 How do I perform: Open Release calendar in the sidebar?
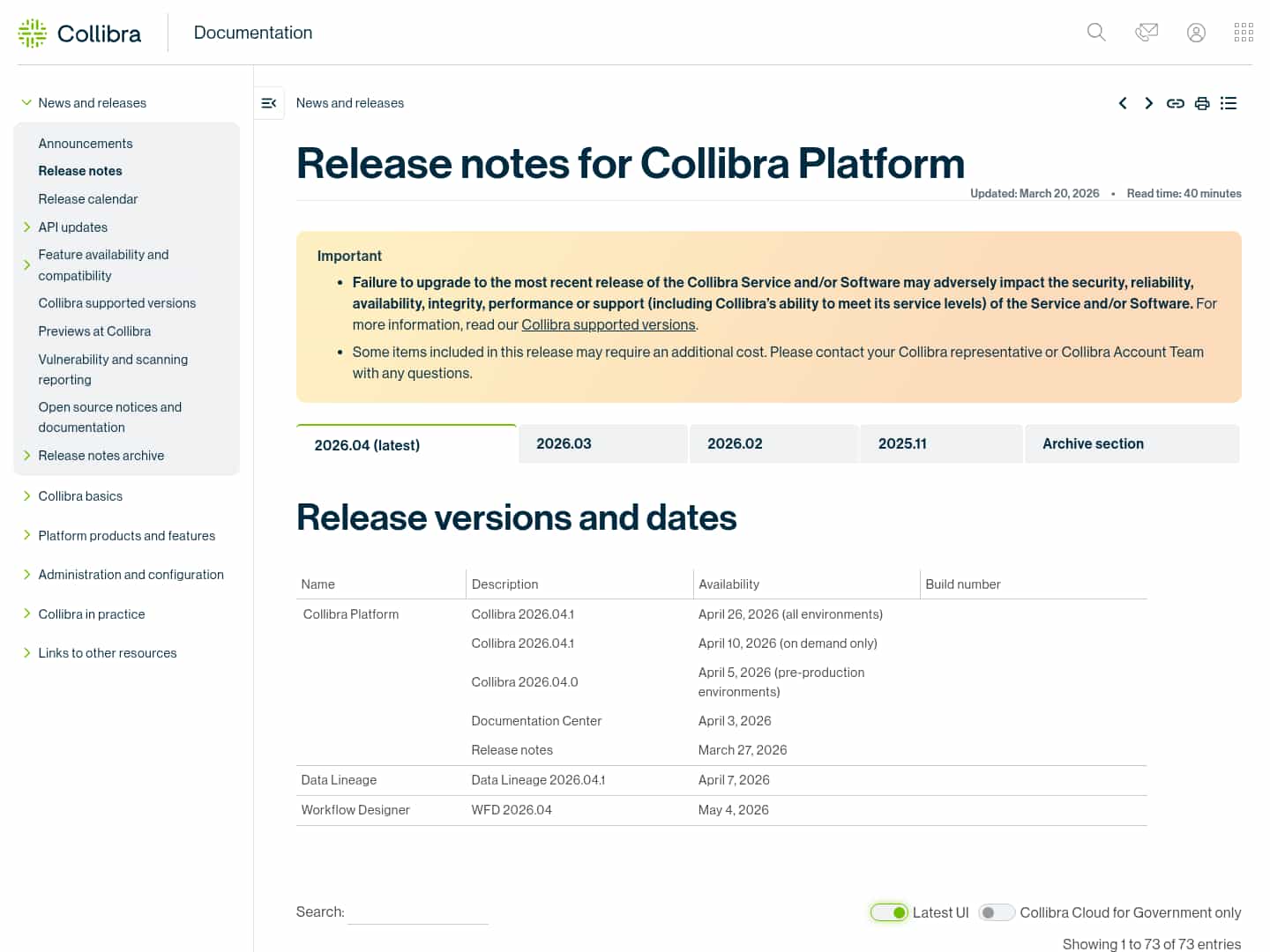point(88,199)
